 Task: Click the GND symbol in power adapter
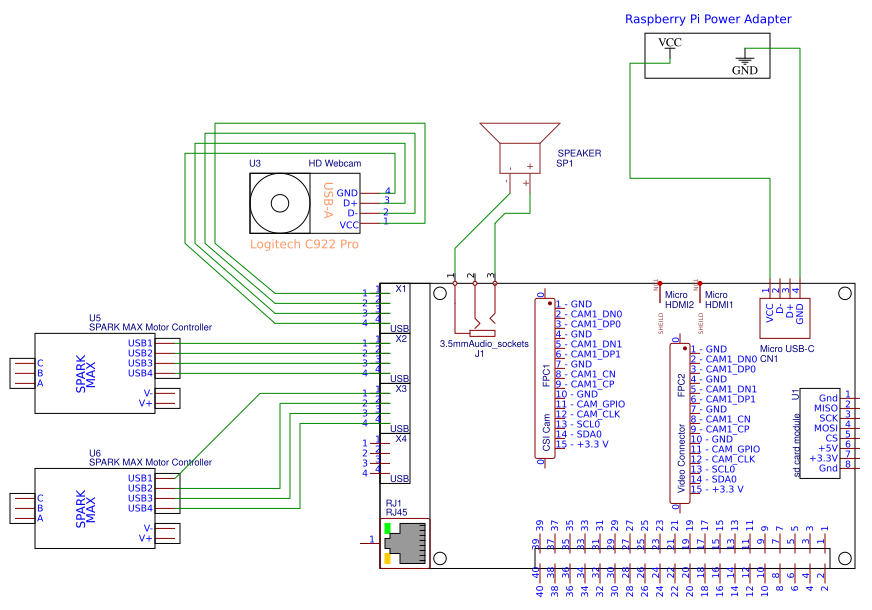point(745,61)
